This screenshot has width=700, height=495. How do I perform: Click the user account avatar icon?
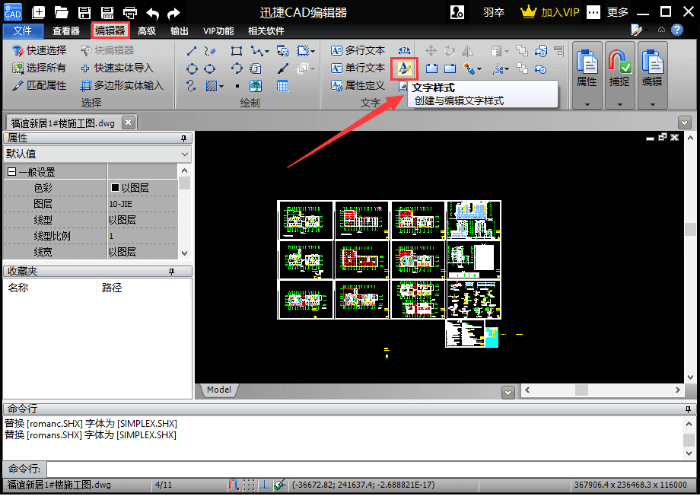coord(457,12)
